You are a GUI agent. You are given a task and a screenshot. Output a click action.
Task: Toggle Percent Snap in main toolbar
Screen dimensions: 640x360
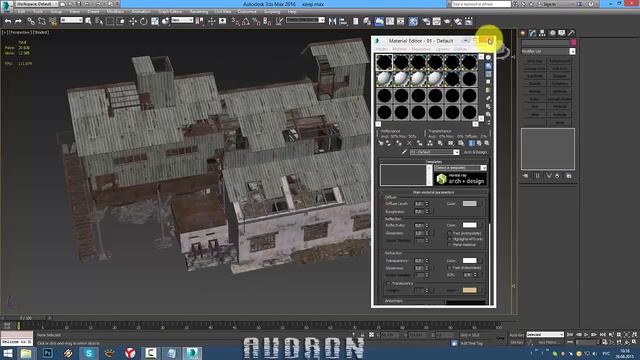(x=256, y=21)
